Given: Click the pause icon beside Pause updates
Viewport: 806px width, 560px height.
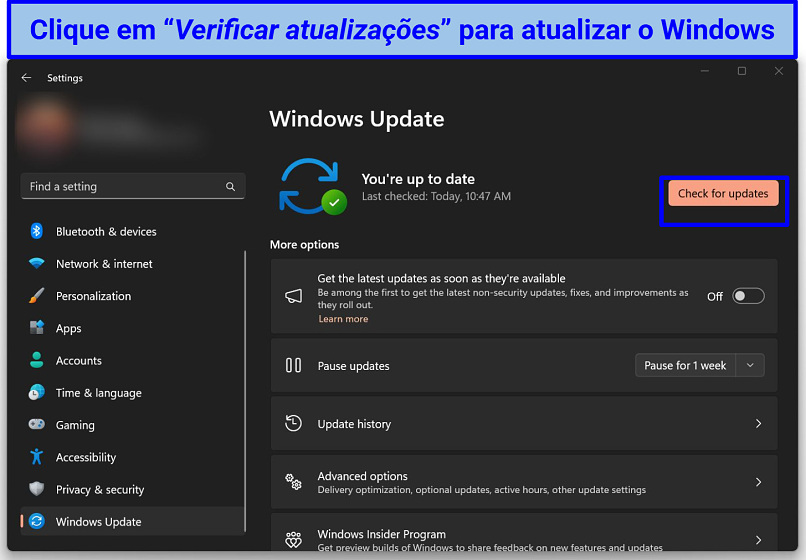Looking at the screenshot, I should (294, 366).
